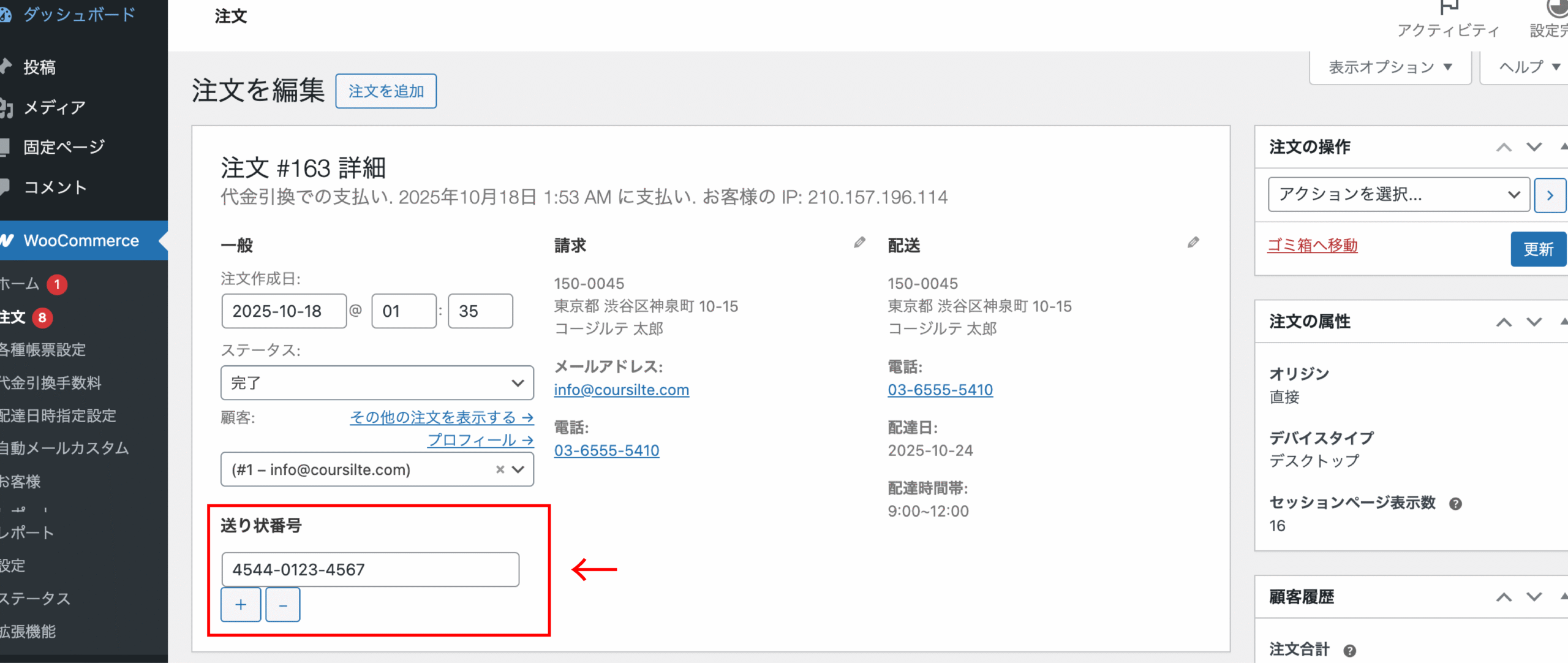Screen dimensions: 1568x663
Task: Move the 注文の属性 panel up with the up chevron
Action: (1504, 322)
